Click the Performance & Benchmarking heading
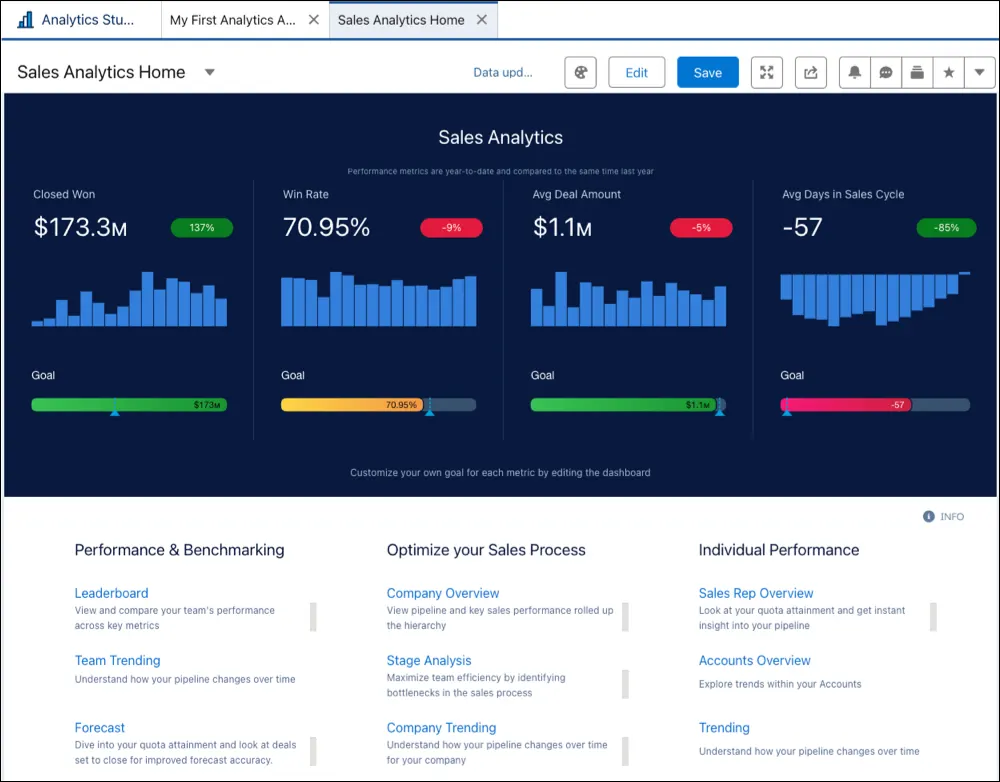Viewport: 1000px width, 782px height. tap(179, 550)
